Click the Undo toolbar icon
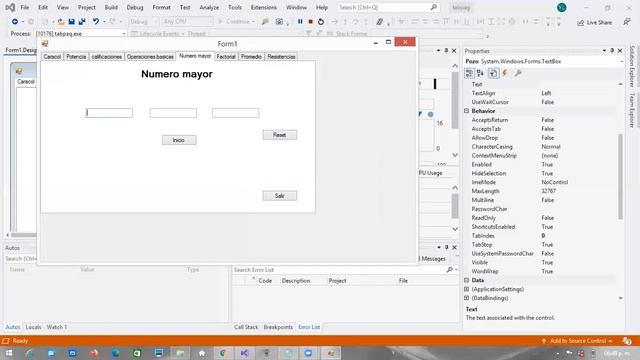Image resolution: width=640 pixels, height=360 pixels. pyautogui.click(x=96, y=22)
